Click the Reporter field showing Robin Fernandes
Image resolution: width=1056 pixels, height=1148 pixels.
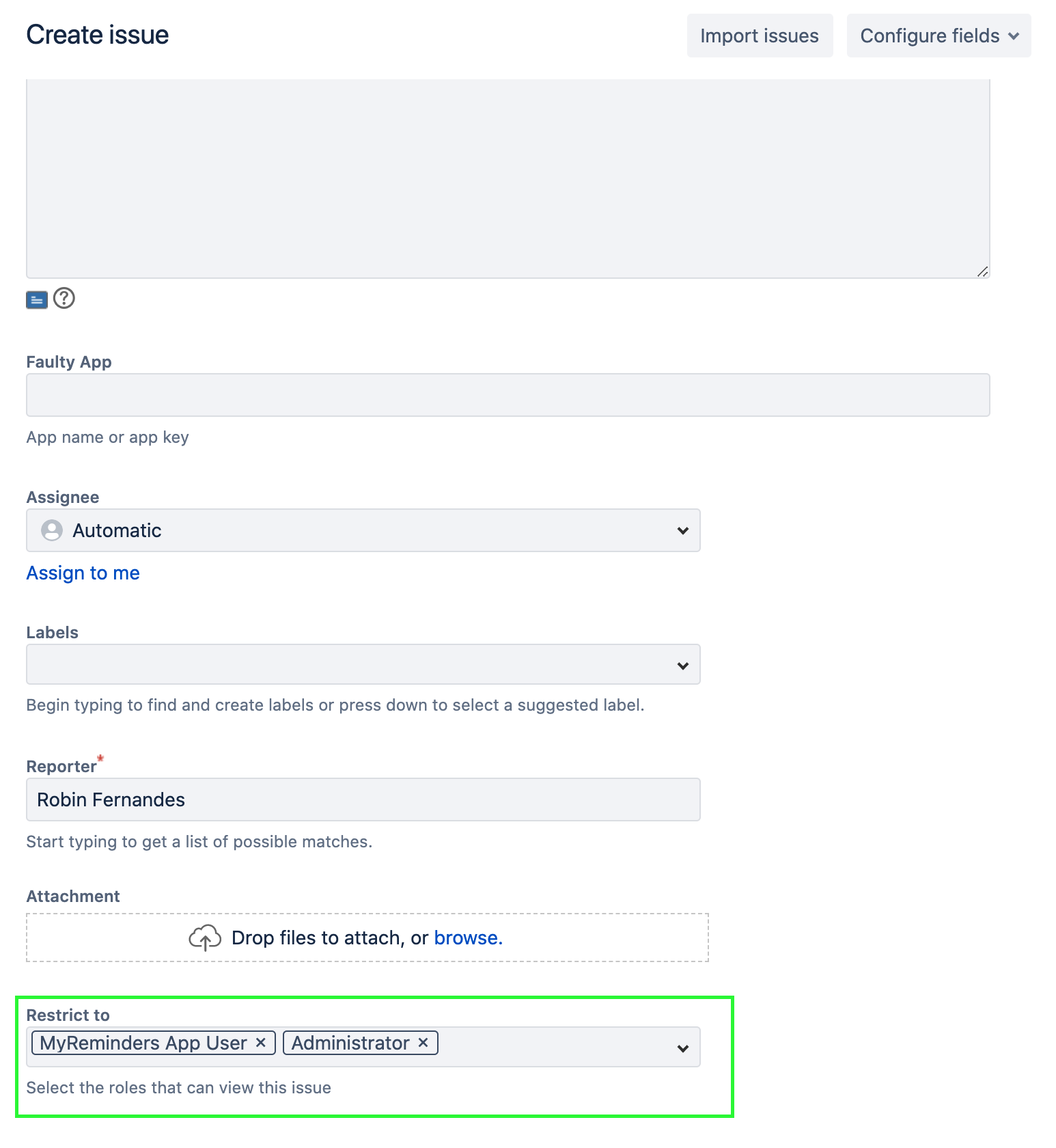click(363, 799)
